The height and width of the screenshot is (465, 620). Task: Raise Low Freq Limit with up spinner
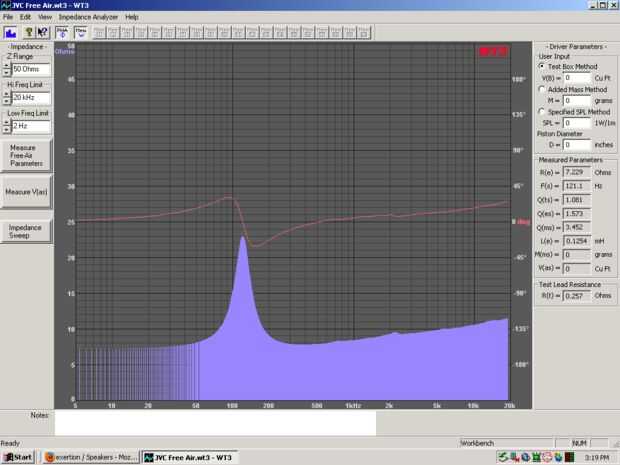[x=6, y=123]
